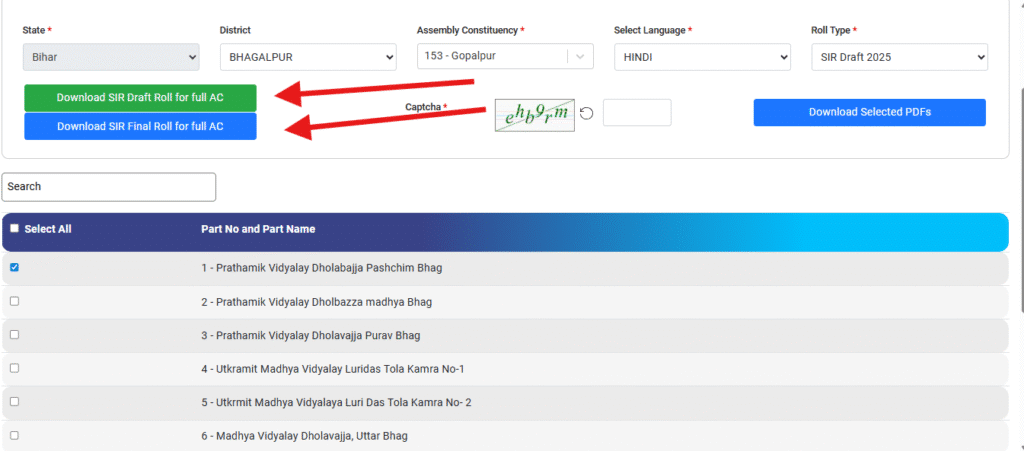
Task: Tick checkbox for part 5 Luri Das Tola
Action: click(x=14, y=402)
